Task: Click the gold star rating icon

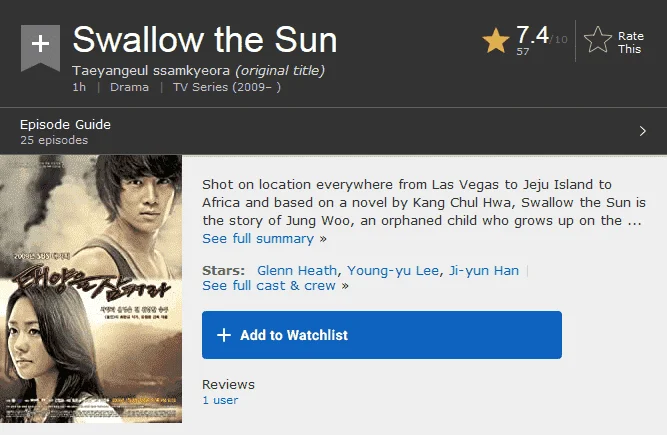Action: click(496, 40)
